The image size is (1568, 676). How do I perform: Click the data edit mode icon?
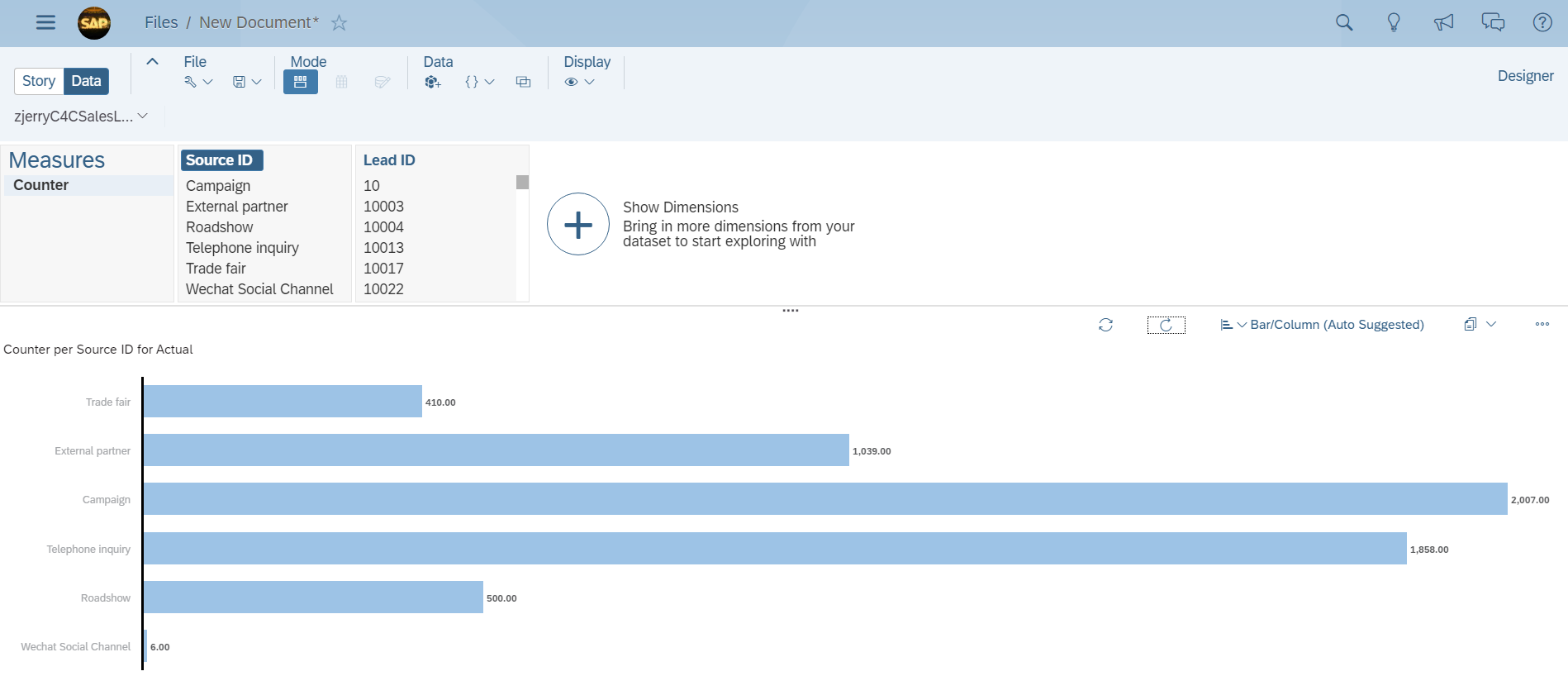point(382,82)
